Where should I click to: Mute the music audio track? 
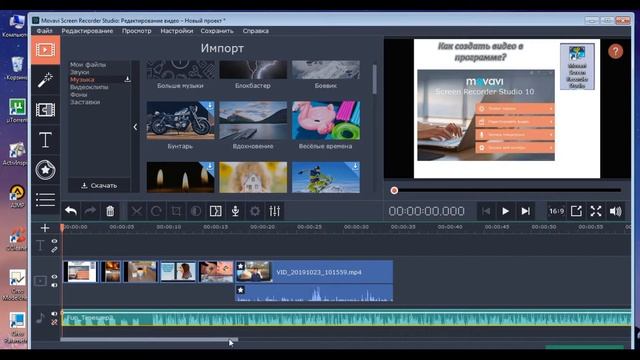pos(54,314)
